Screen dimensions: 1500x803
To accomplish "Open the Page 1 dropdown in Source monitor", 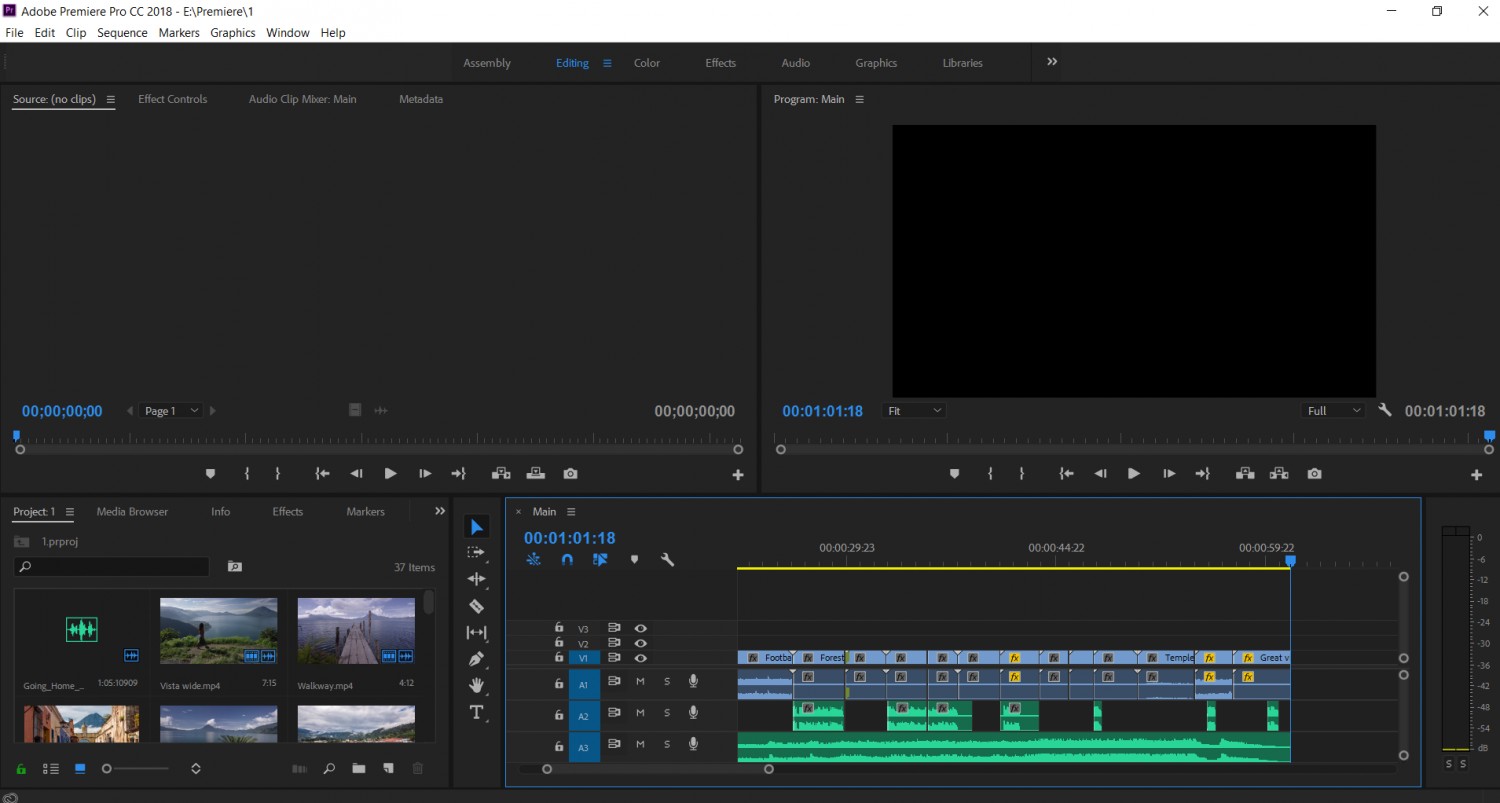I will 172,411.
